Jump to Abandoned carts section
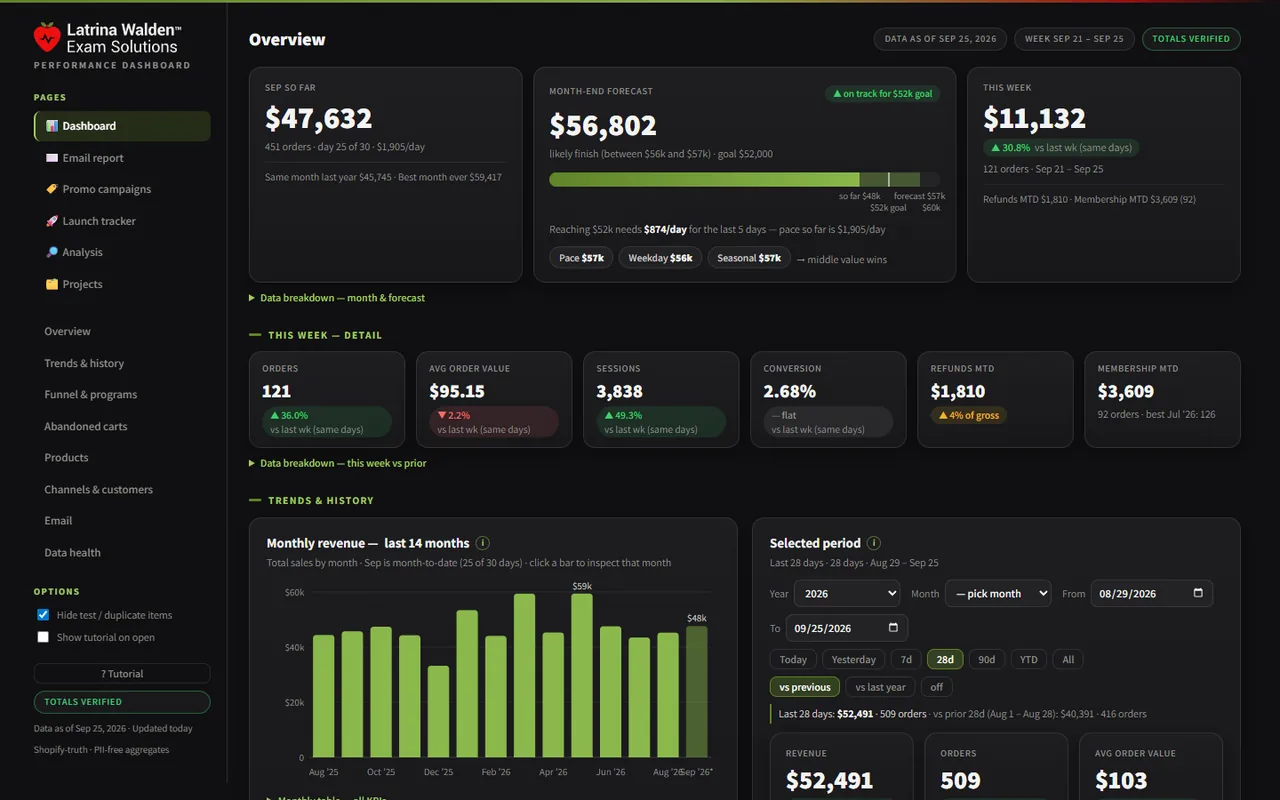The height and width of the screenshot is (800, 1280). pos(86,426)
